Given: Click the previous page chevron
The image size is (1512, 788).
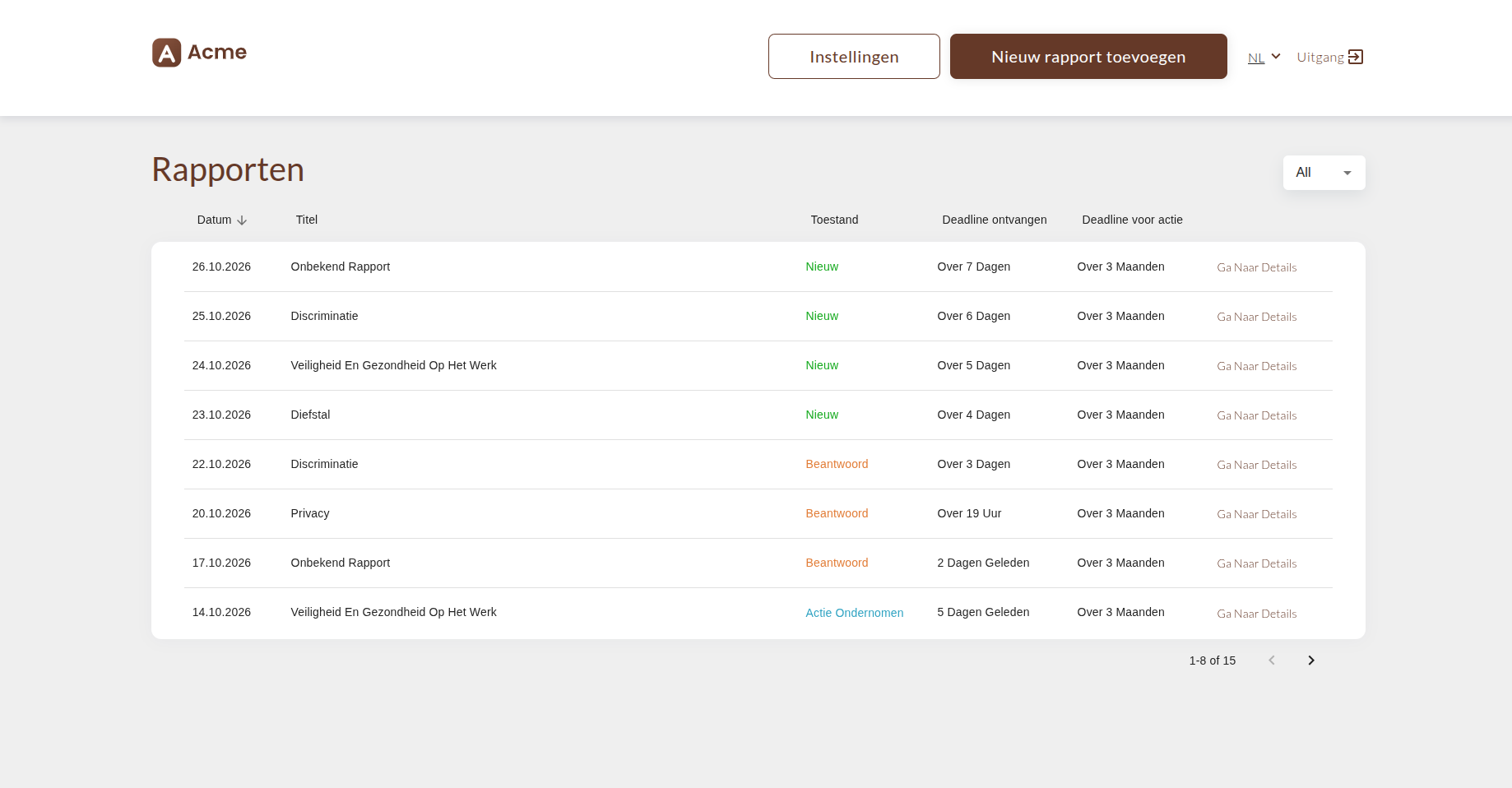Looking at the screenshot, I should click(1272, 661).
